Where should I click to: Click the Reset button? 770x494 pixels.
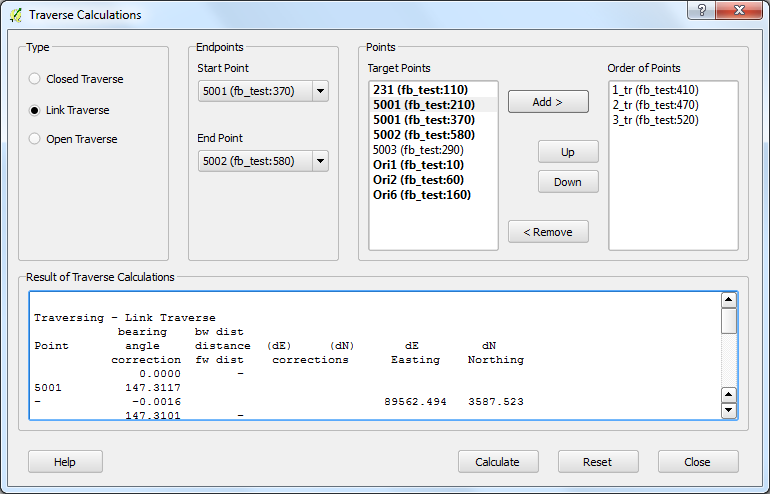click(x=598, y=462)
